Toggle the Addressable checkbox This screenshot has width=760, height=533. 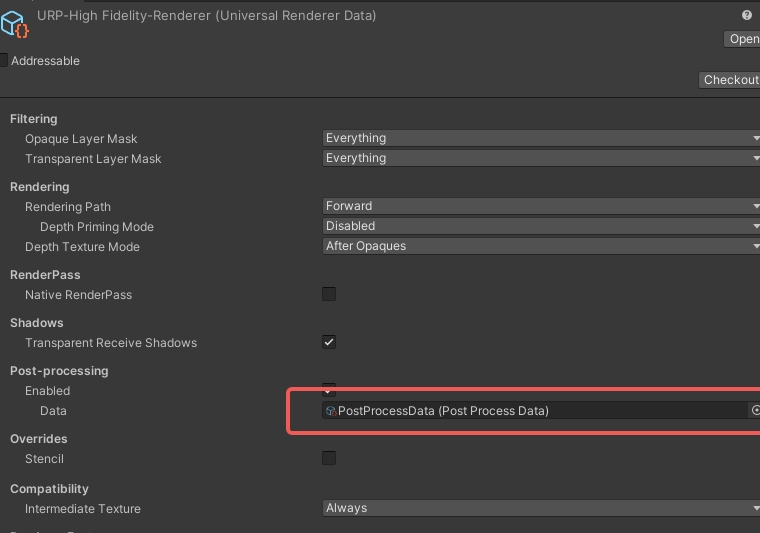(x=3, y=60)
